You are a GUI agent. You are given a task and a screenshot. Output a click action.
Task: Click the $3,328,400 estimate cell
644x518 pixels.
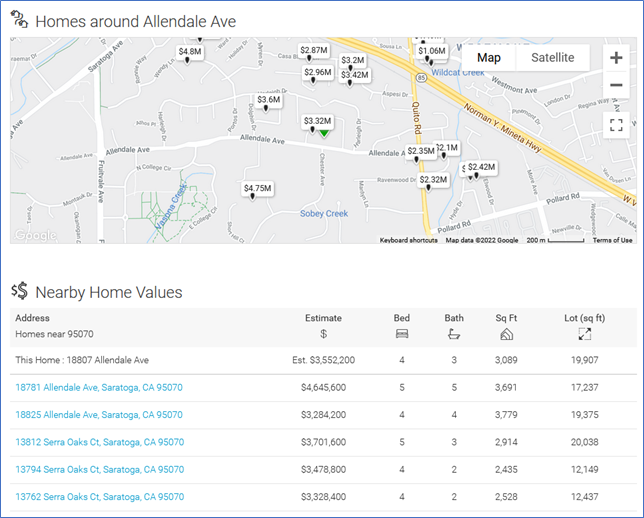(323, 497)
